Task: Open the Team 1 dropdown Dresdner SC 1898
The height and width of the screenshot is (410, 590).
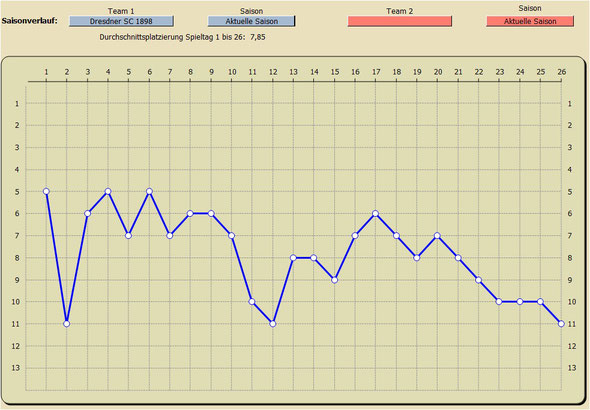Action: [121, 21]
